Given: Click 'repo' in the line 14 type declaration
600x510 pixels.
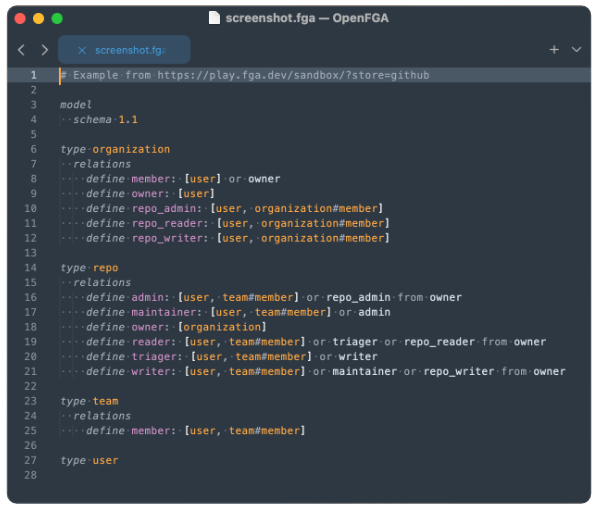Looking at the screenshot, I should 105,268.
